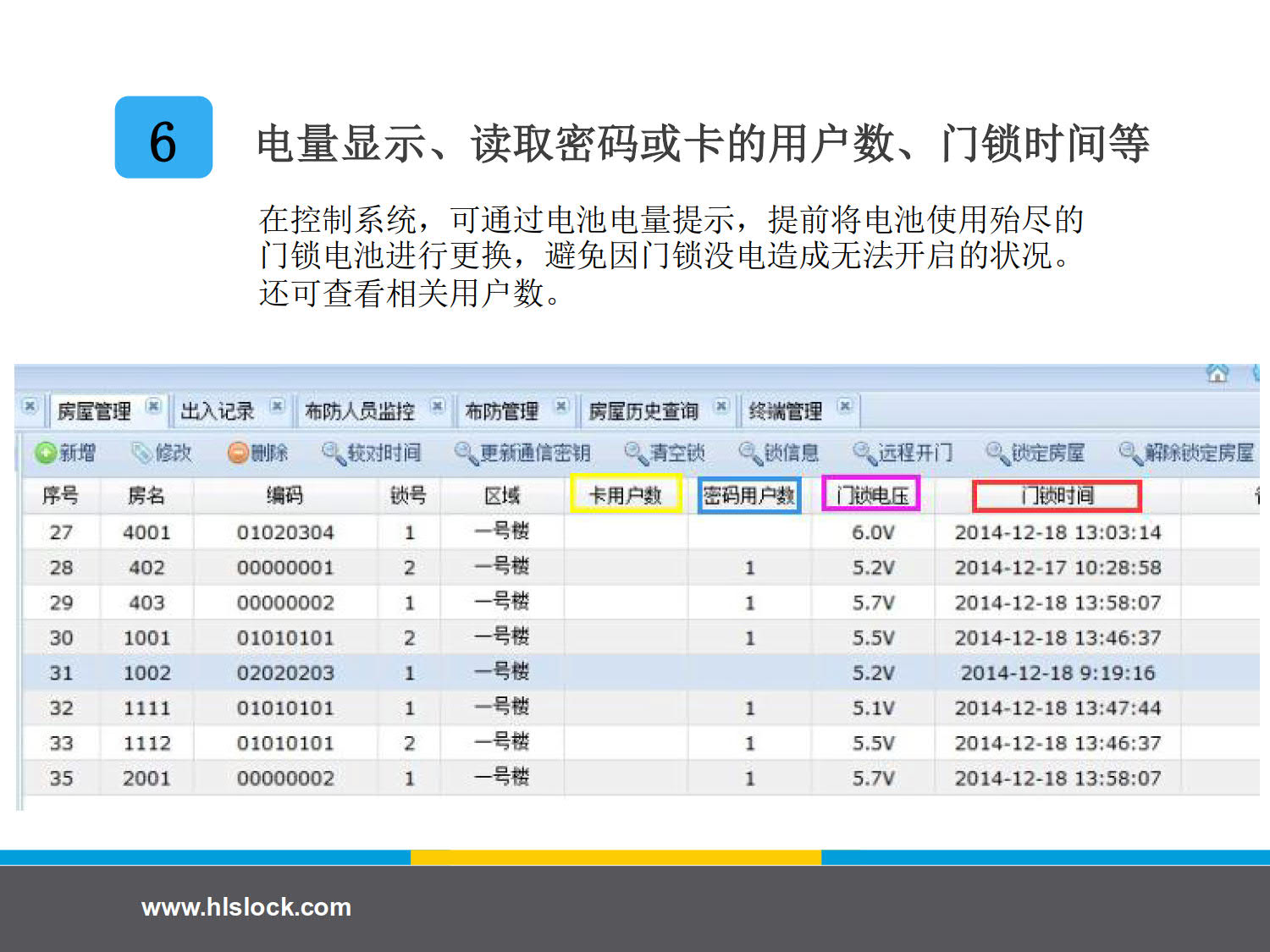The height and width of the screenshot is (952, 1270).
Task: Click the home icon at top right
Action: pos(1218,373)
